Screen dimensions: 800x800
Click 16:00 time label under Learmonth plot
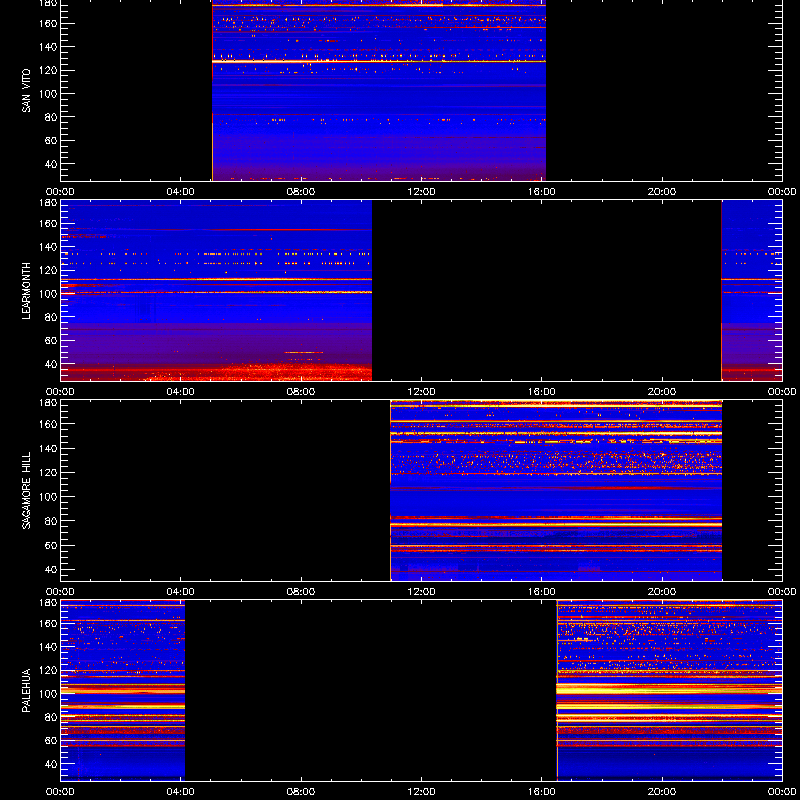(542, 392)
